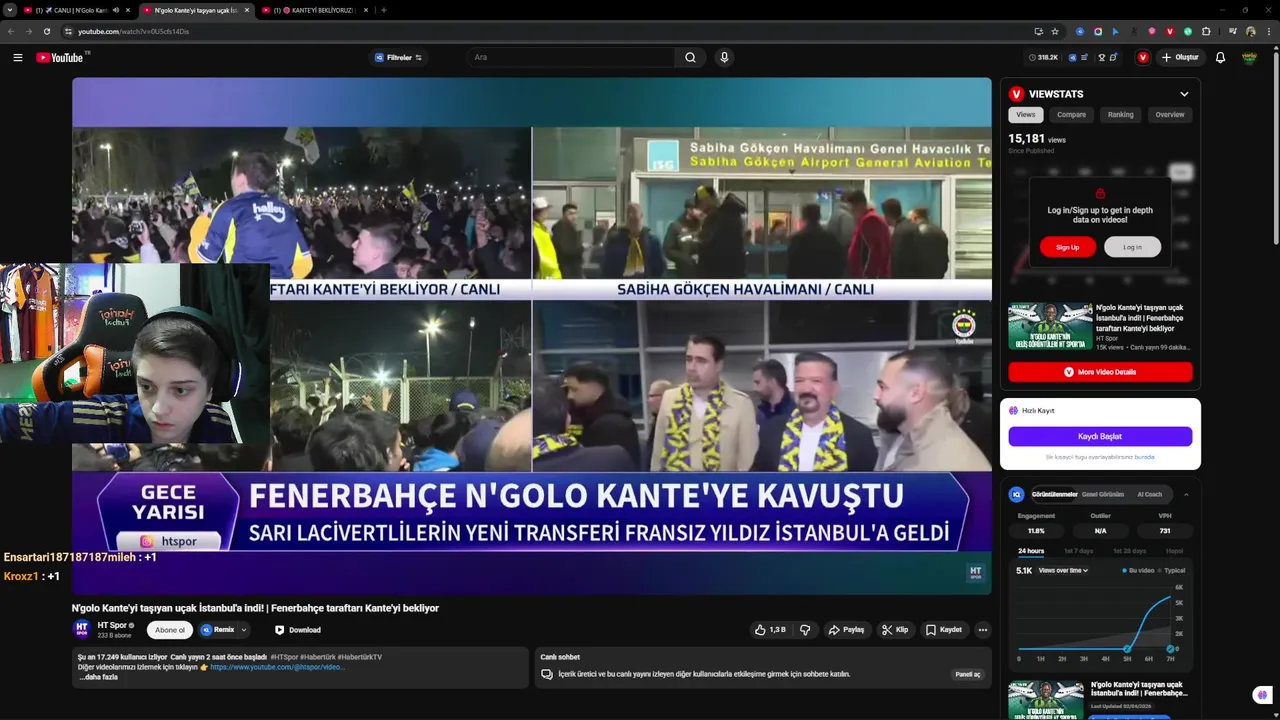Viewport: 1280px width, 720px height.
Task: Create a clip with Klip button
Action: [894, 630]
